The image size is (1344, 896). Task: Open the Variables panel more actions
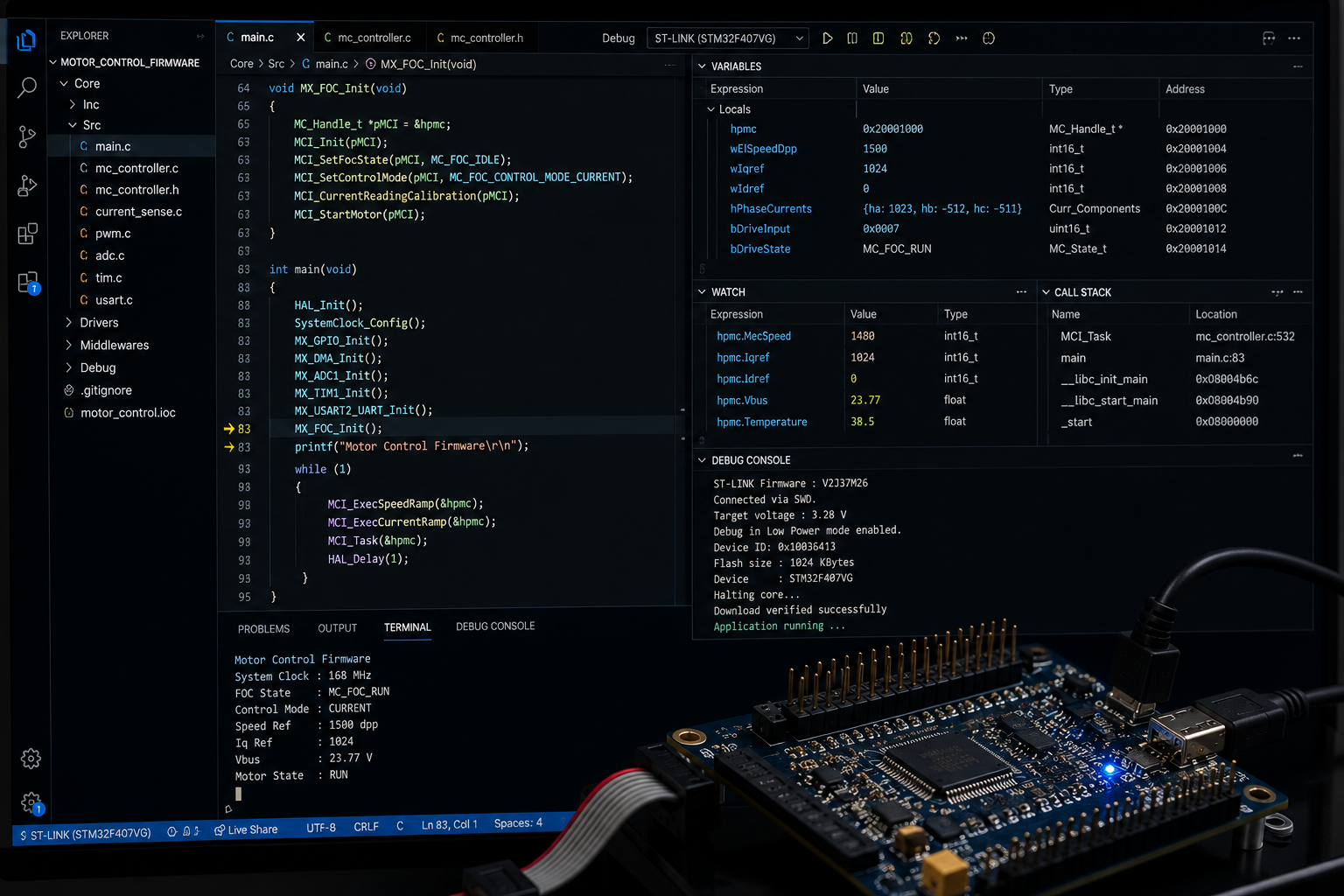(1298, 66)
